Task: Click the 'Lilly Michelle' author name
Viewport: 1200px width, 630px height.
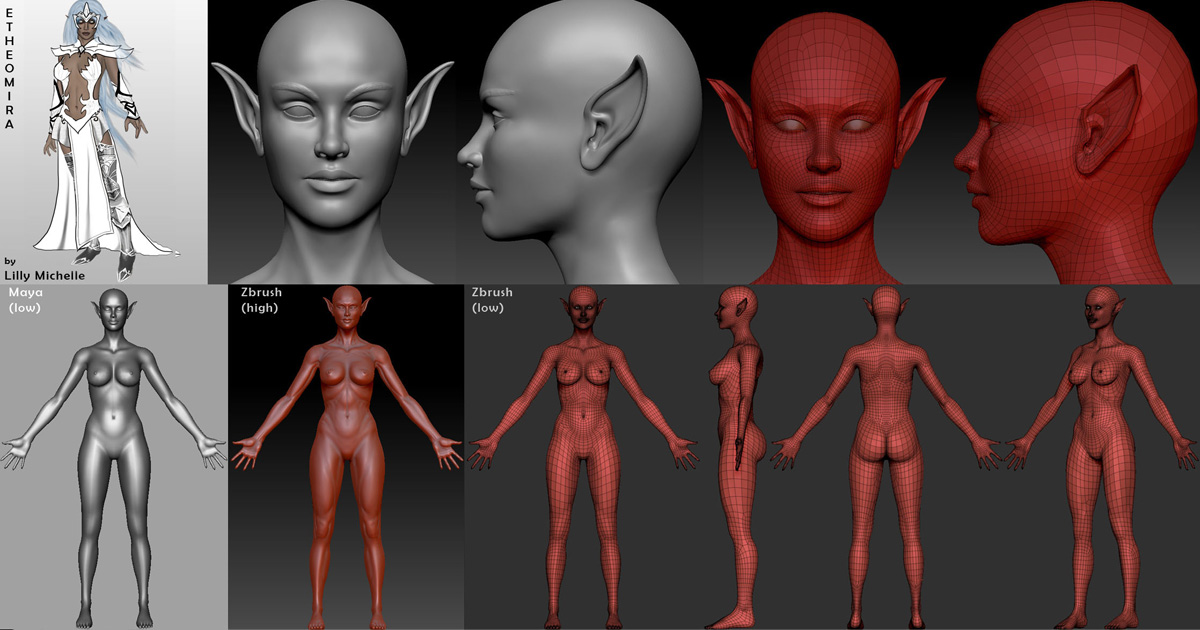Action: click(x=47, y=274)
